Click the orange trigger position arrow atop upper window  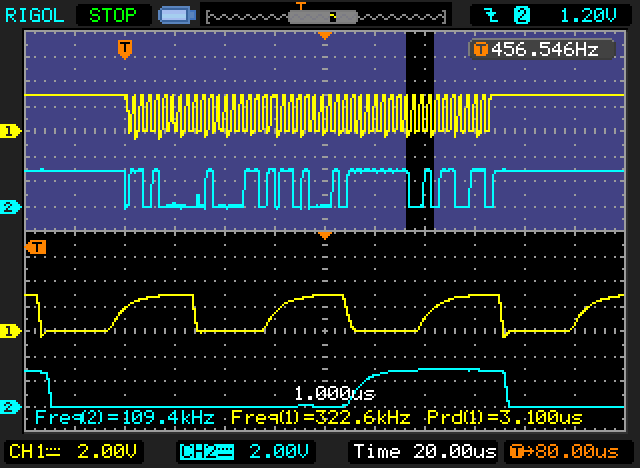(325, 36)
